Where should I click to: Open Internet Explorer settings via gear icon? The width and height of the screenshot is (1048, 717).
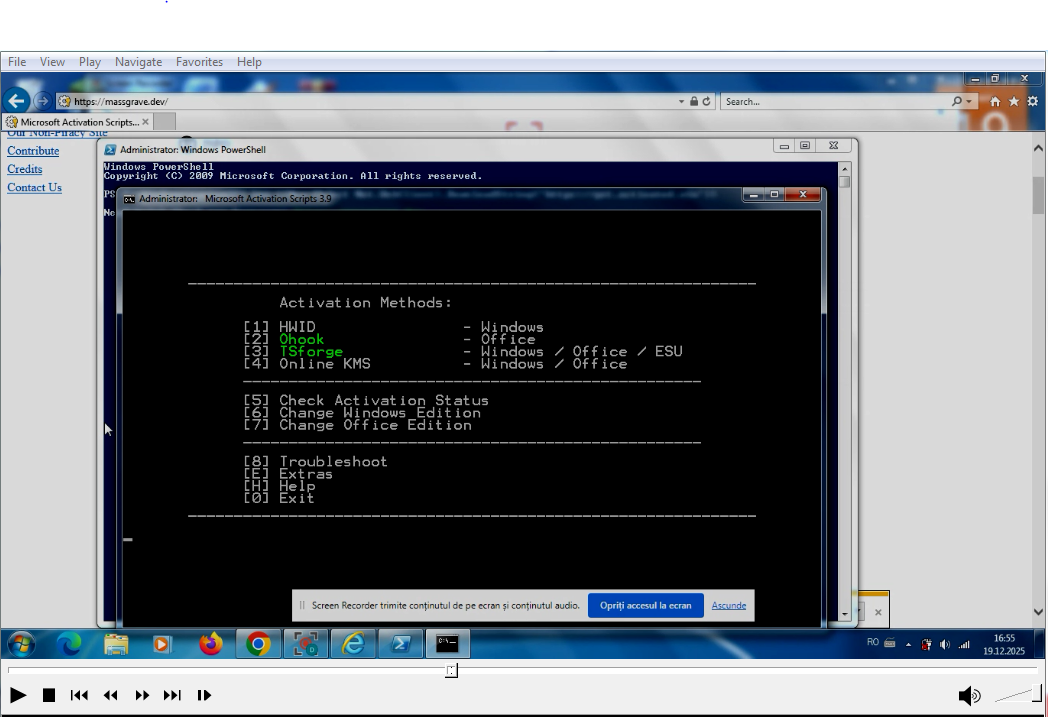(x=1032, y=101)
